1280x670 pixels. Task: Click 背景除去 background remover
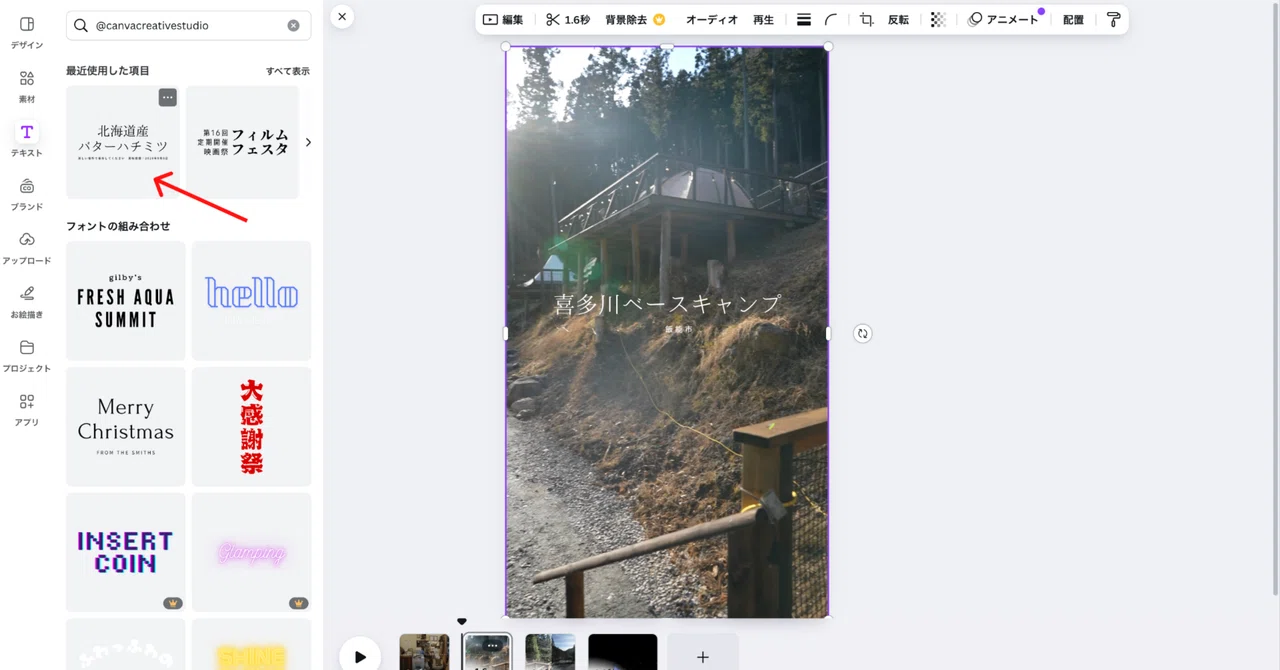(x=635, y=19)
